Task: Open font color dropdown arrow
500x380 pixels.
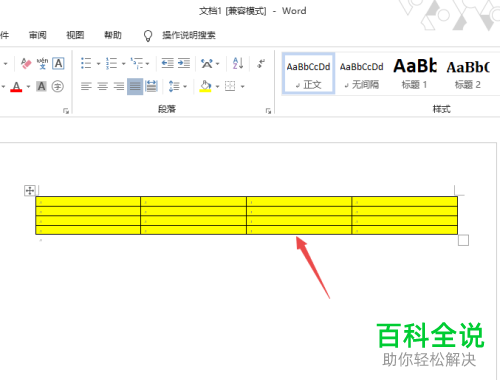Action: [28, 87]
